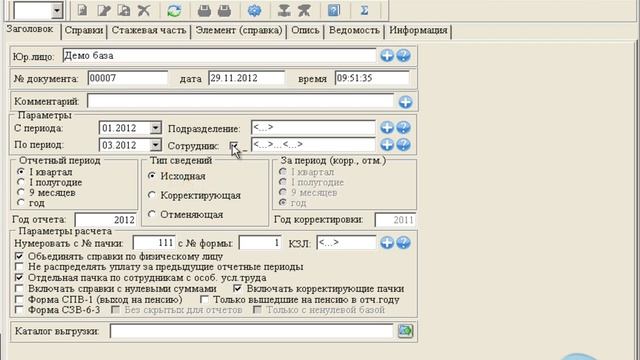This screenshot has width=640, height=360.
Task: Enable the Форма СЗВ-6-3 checkbox
Action: click(19, 310)
